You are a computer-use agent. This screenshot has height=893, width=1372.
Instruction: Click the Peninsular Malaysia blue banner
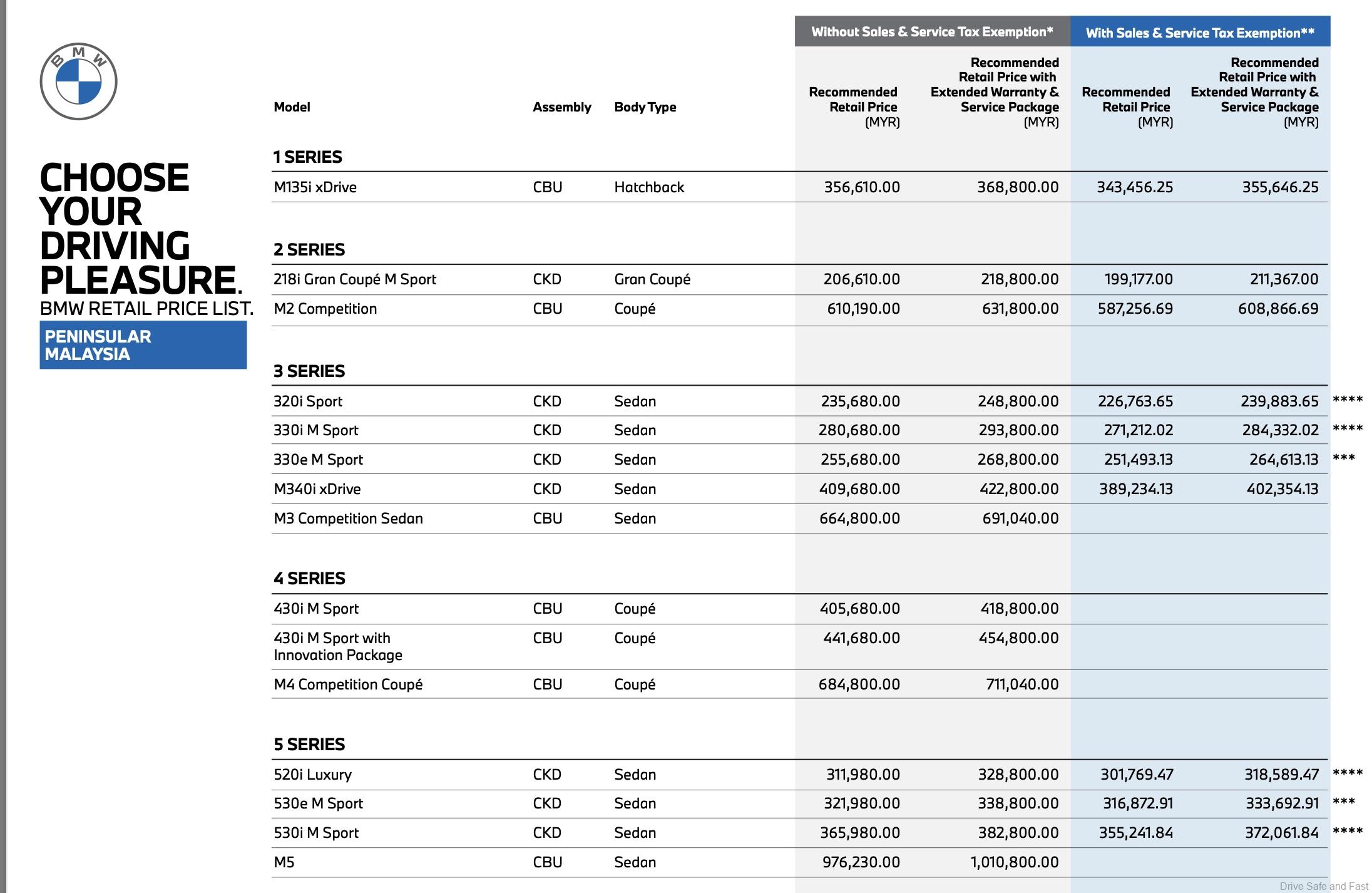143,345
